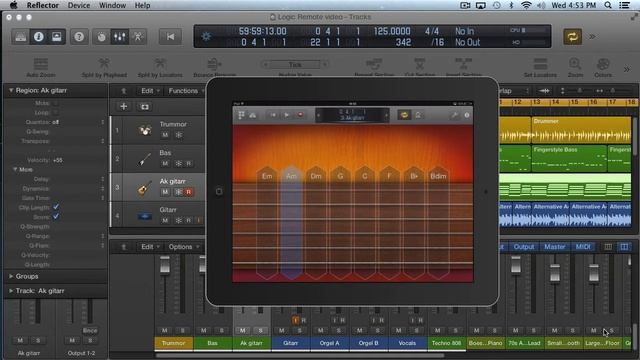Select the Gitarr audio track icon
640x360 pixels.
point(144,216)
